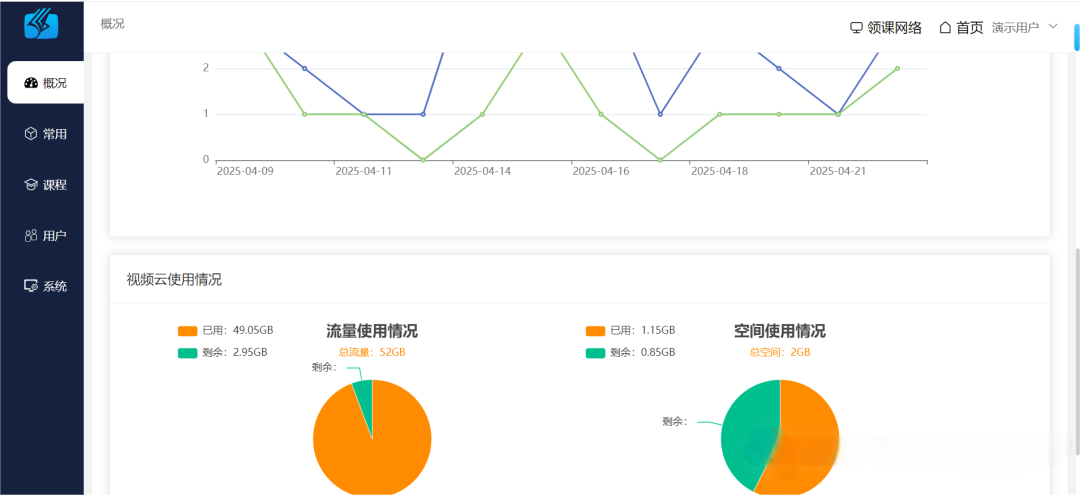Click 总流量：52GB subtitle
This screenshot has width=1080, height=495.
372,352
